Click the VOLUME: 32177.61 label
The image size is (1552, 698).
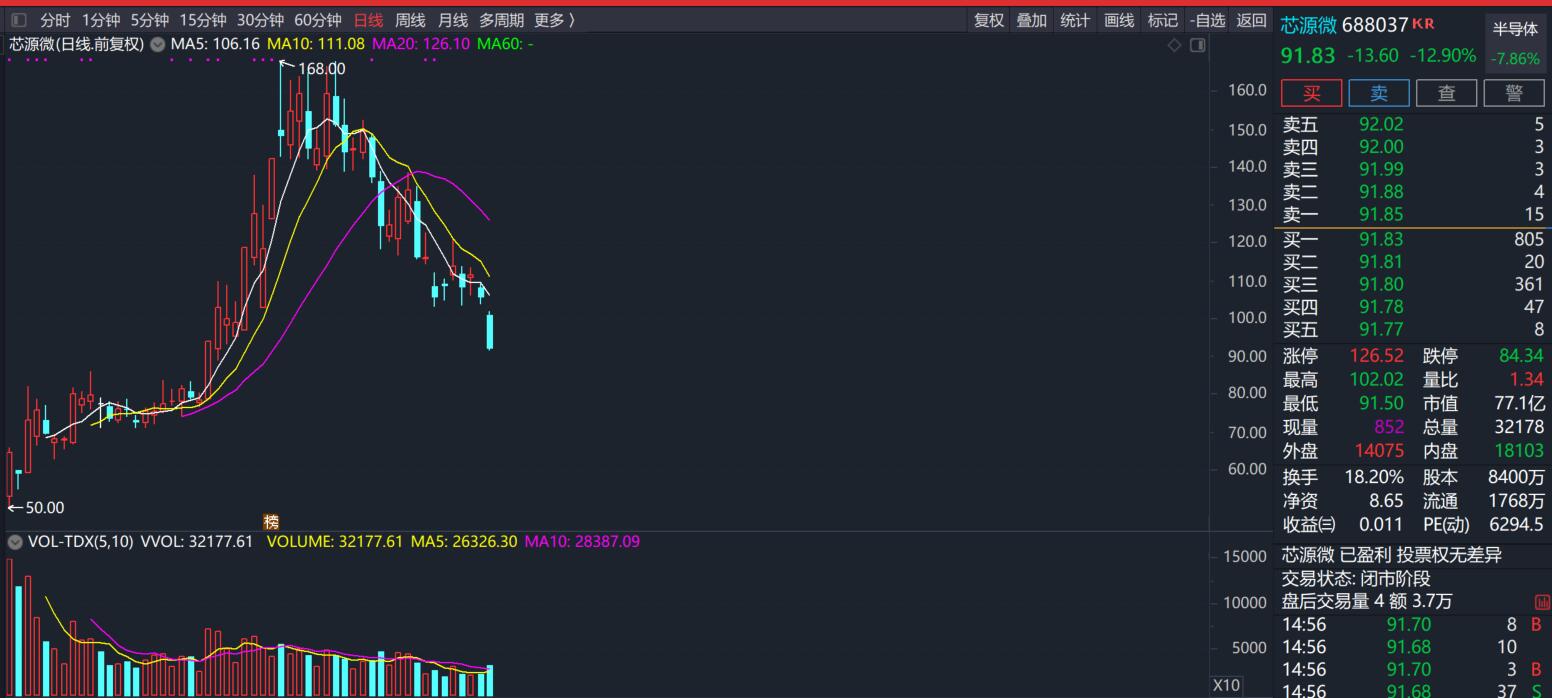coord(334,542)
